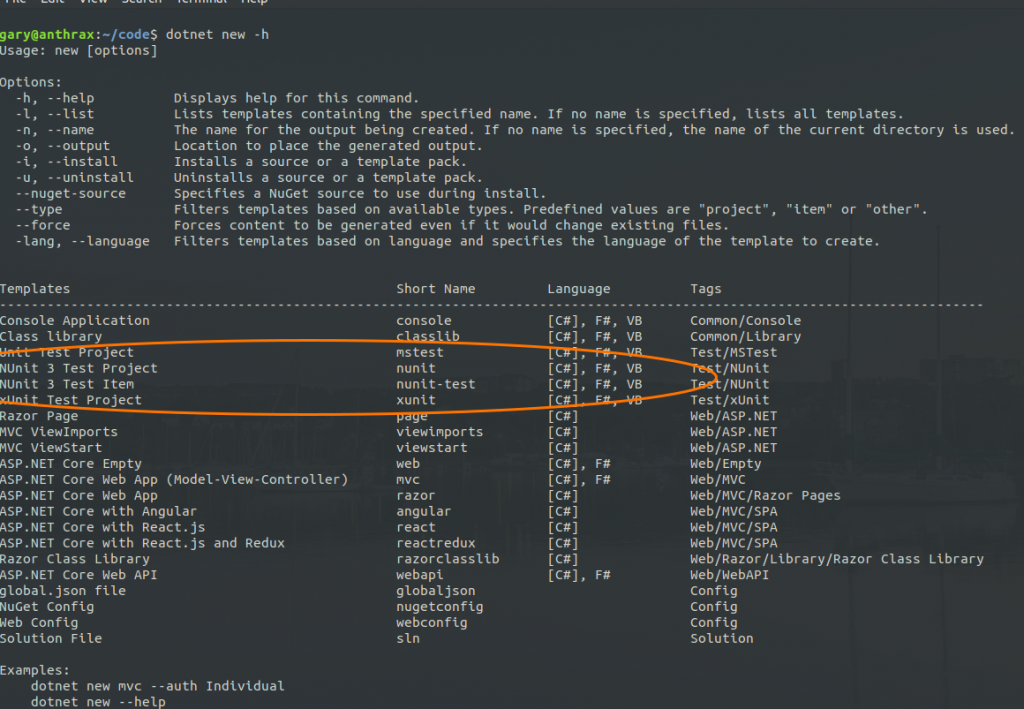
Task: Click the 'razorclasslib' short name
Action: tap(447, 559)
